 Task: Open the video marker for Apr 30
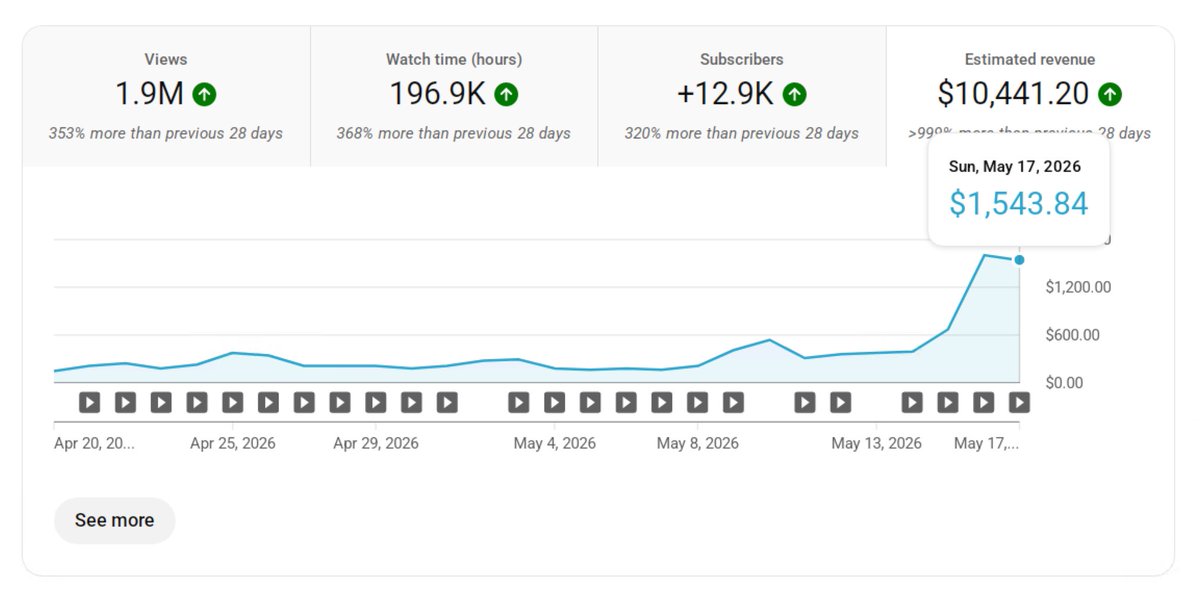[x=412, y=402]
